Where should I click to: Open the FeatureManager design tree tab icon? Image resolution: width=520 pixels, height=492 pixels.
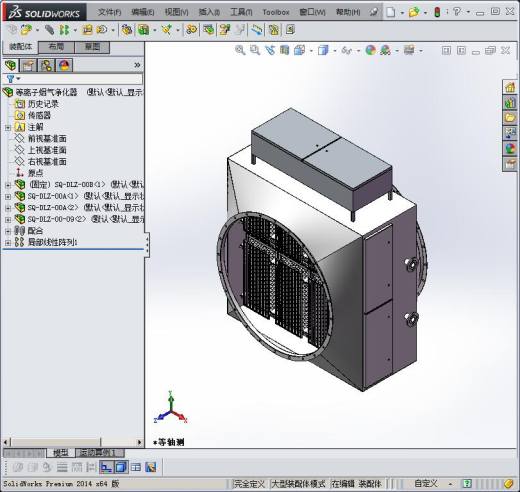(10, 65)
